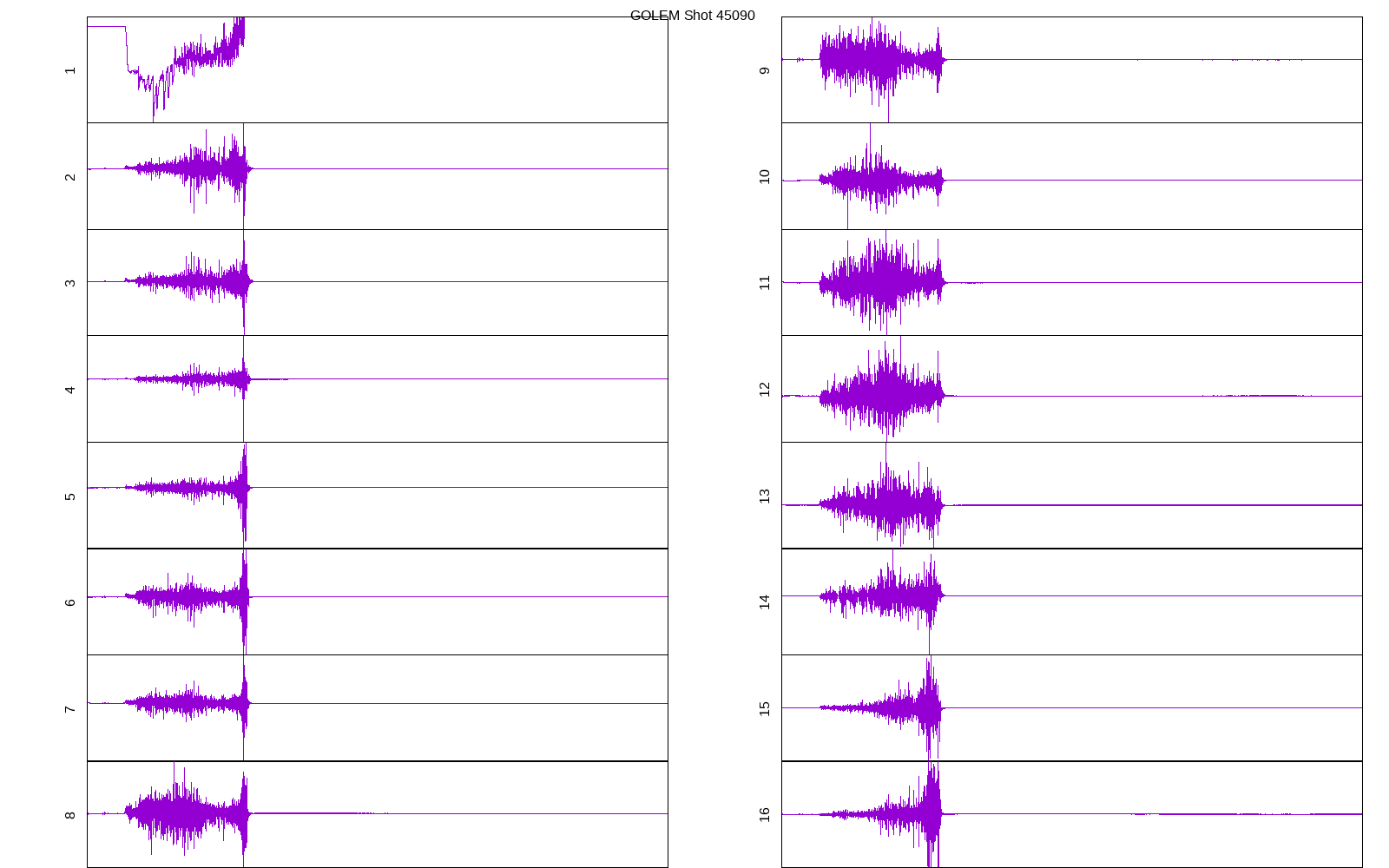Screen dimensions: 1389x868
Task: Click the channel 7 waveform plot
Action: pyautogui.click(x=377, y=707)
